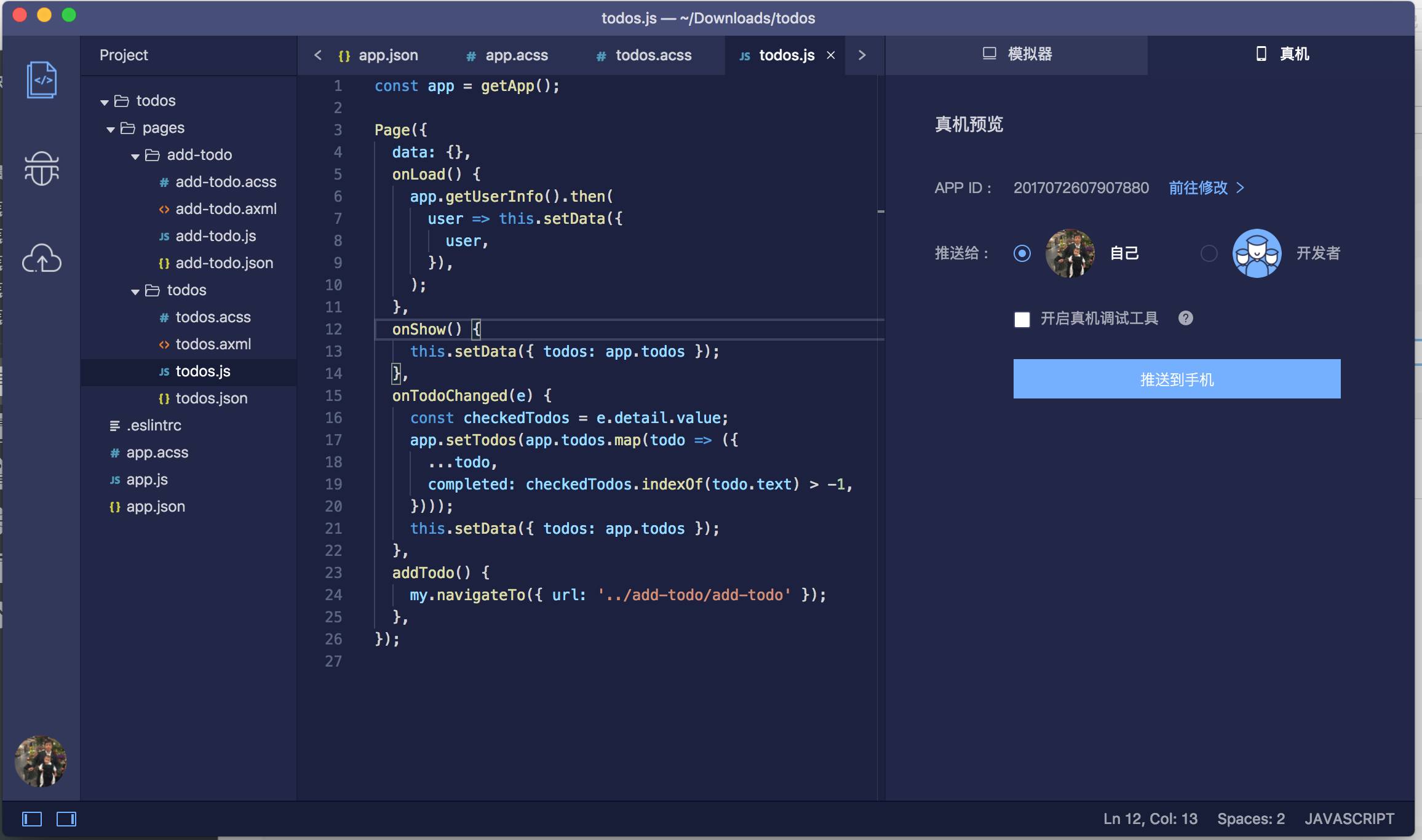Select the 开发者 radio option
The image size is (1422, 840).
1209,253
